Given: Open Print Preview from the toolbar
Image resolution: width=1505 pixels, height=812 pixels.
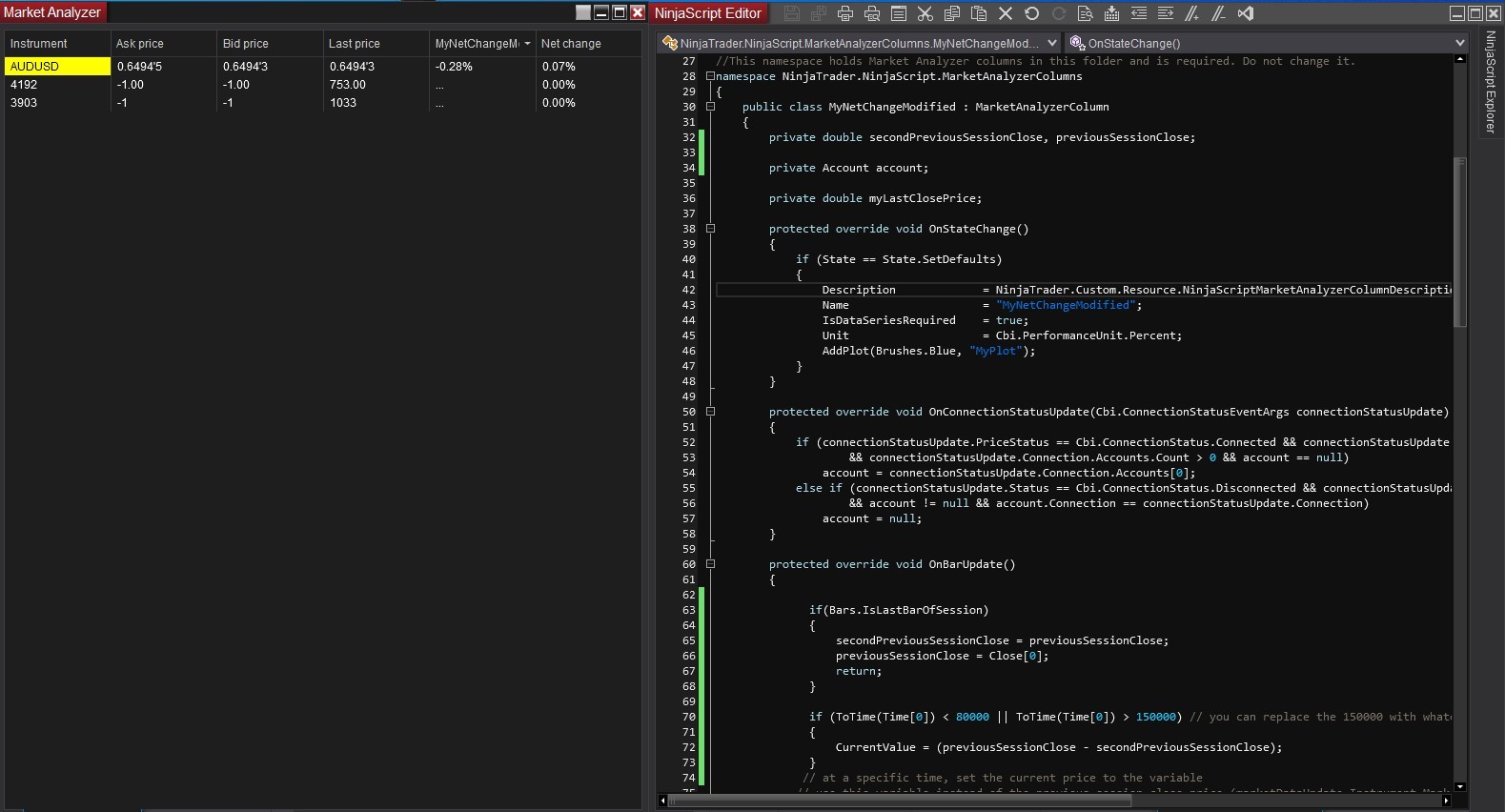Looking at the screenshot, I should coord(871,13).
